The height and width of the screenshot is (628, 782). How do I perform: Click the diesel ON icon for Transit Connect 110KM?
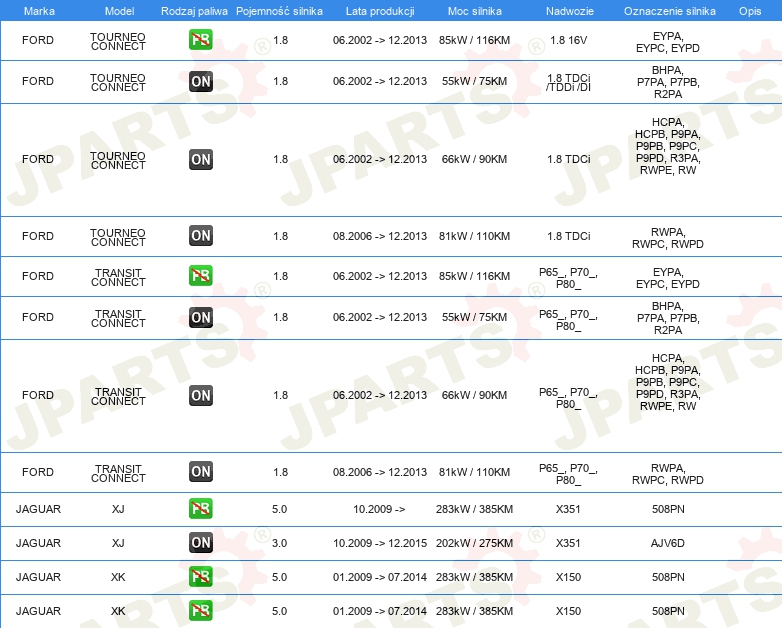(200, 472)
